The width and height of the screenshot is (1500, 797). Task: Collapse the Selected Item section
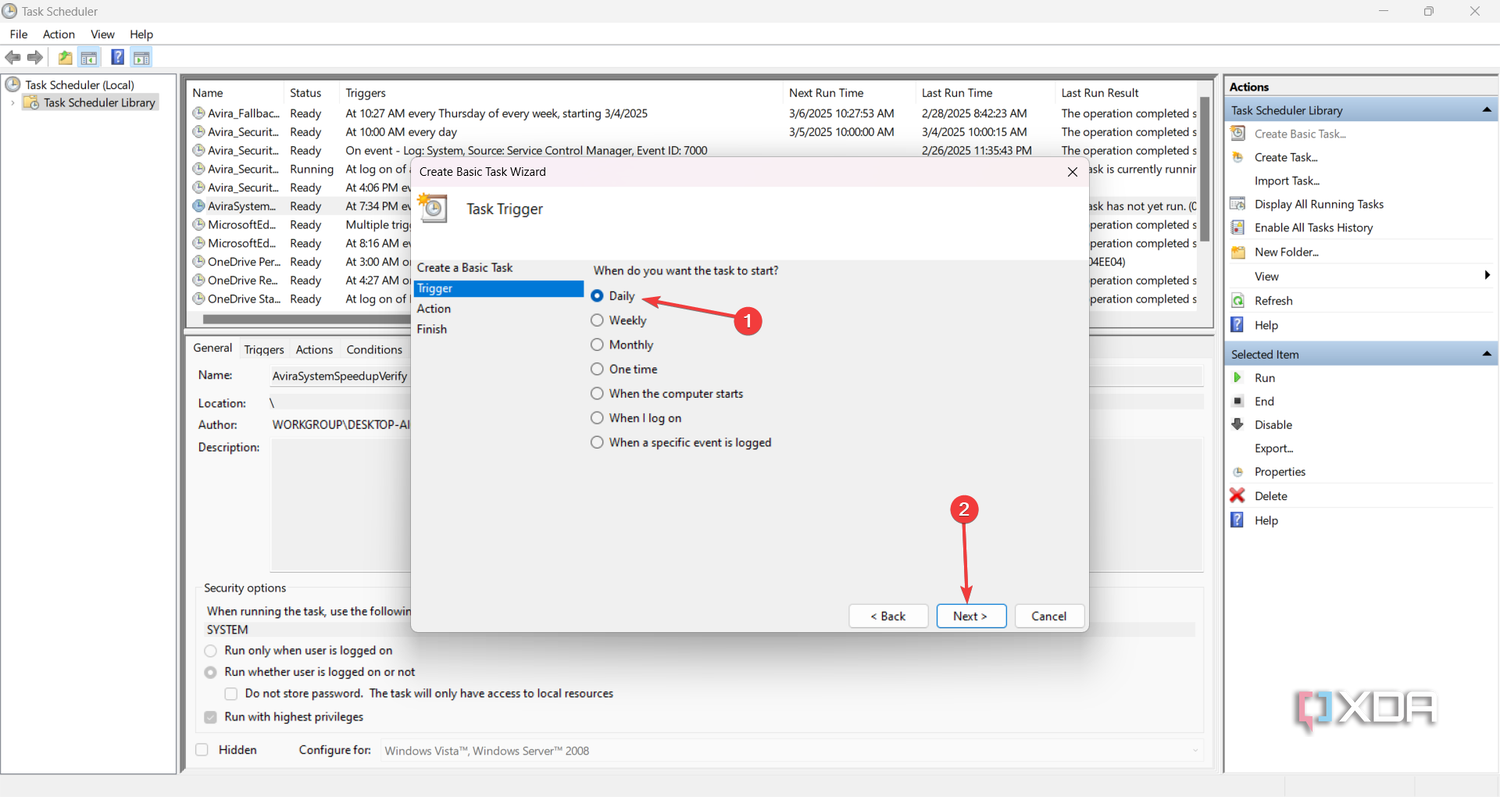[x=1487, y=354]
